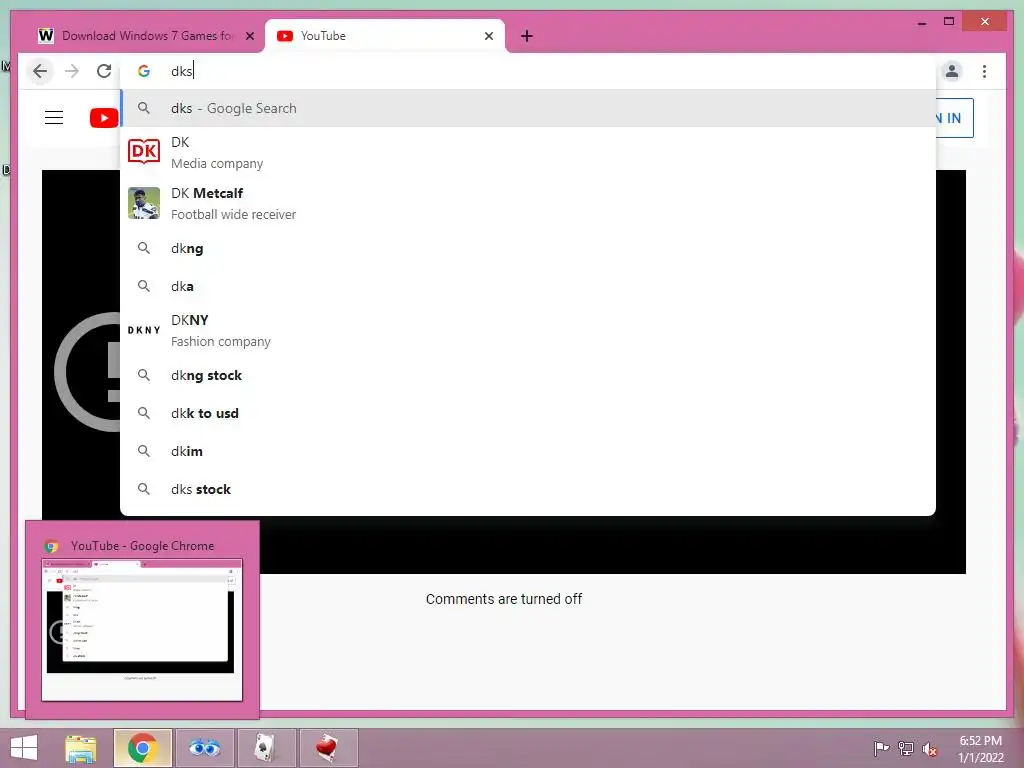Open File Explorer from the taskbar
This screenshot has height=768, width=1024.
pyautogui.click(x=81, y=748)
